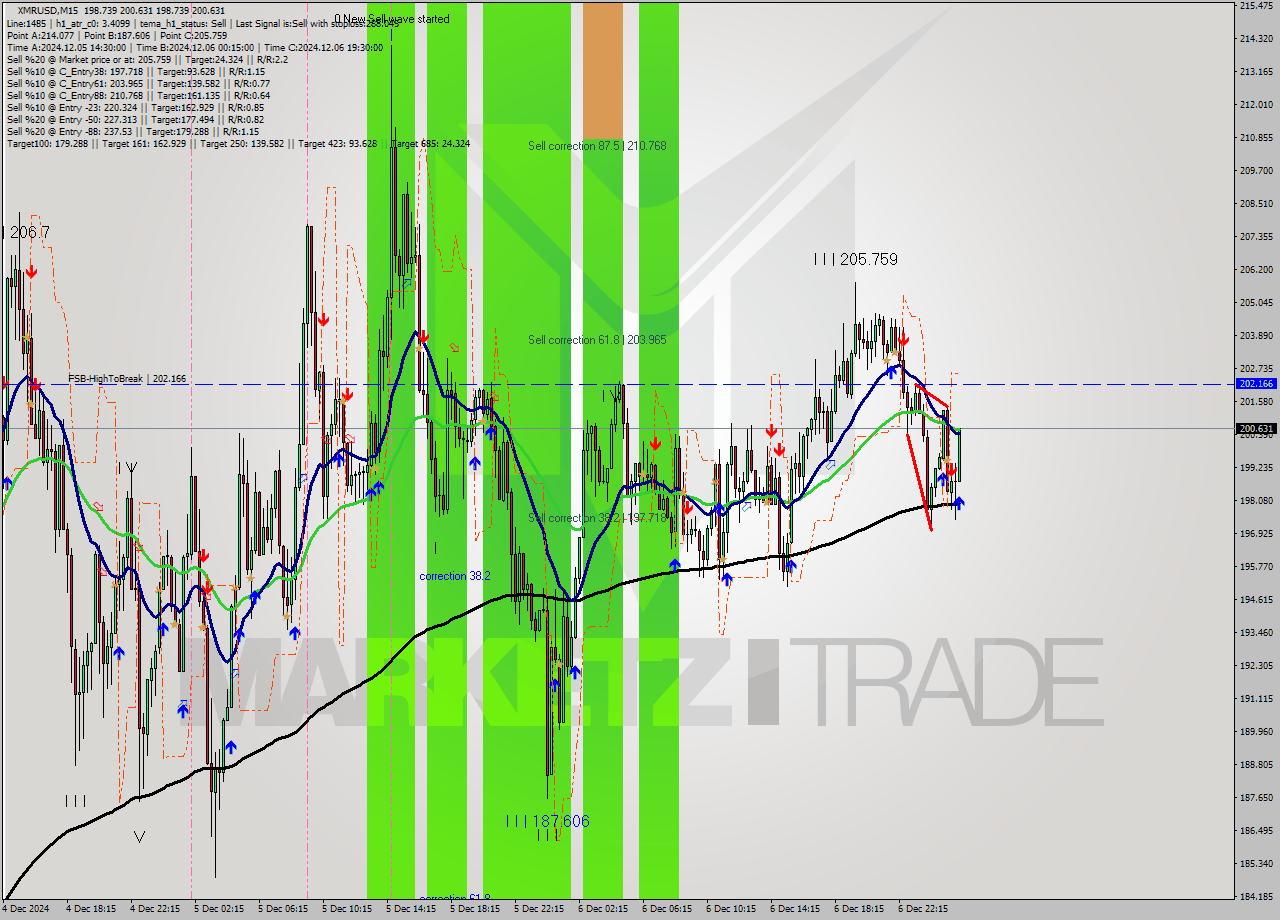
Task: Click the 'Sell %10 @ C_Entry61: 203.965' line
Action: (x=138, y=83)
